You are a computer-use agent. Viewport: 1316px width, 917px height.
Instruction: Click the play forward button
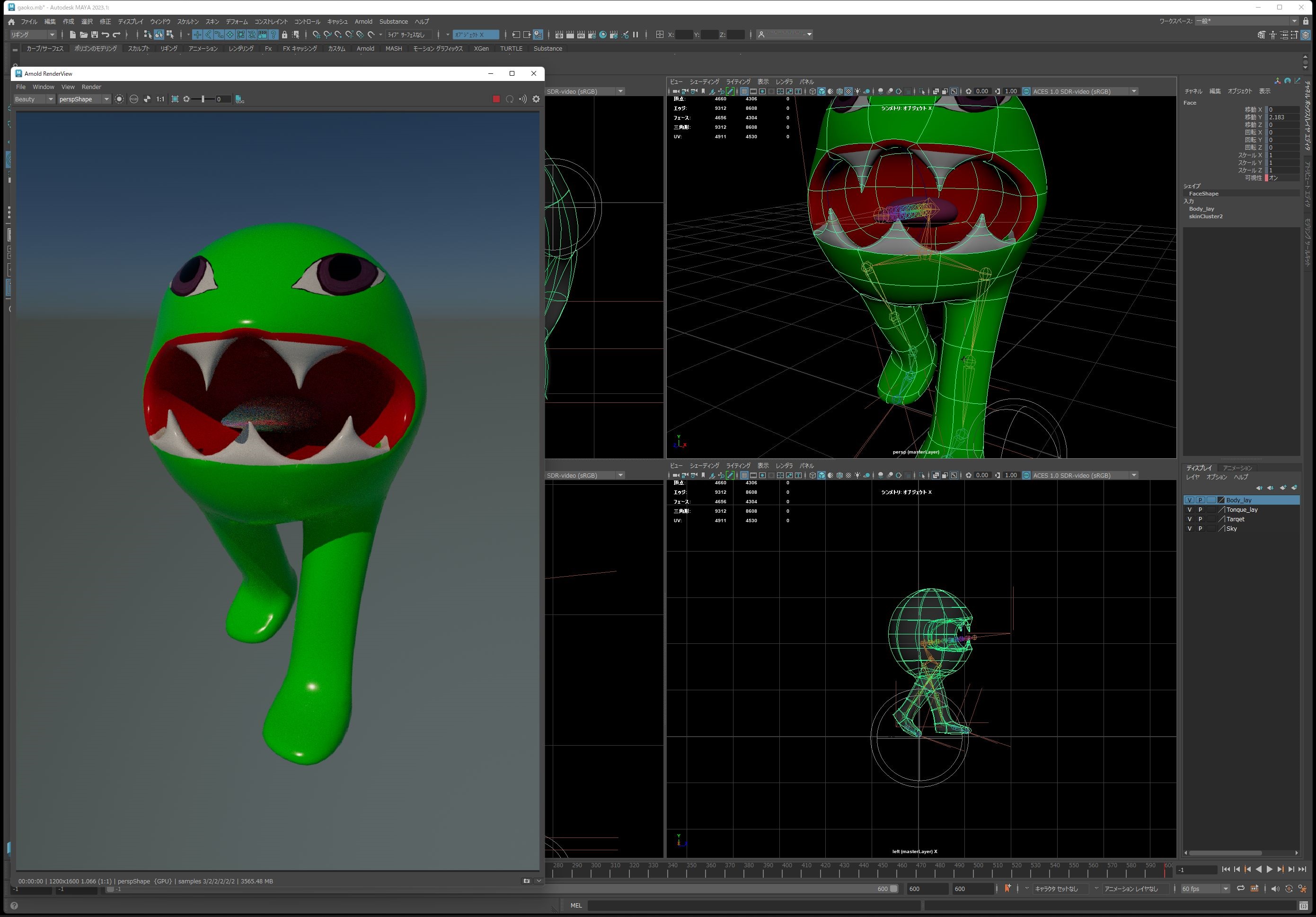pos(1269,869)
